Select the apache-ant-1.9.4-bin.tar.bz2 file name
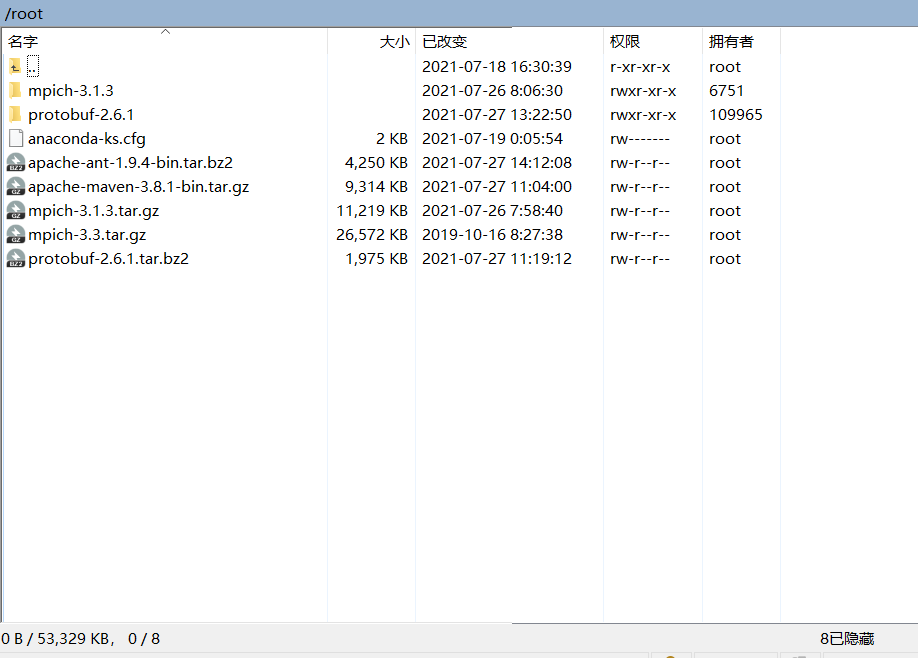 pos(130,163)
